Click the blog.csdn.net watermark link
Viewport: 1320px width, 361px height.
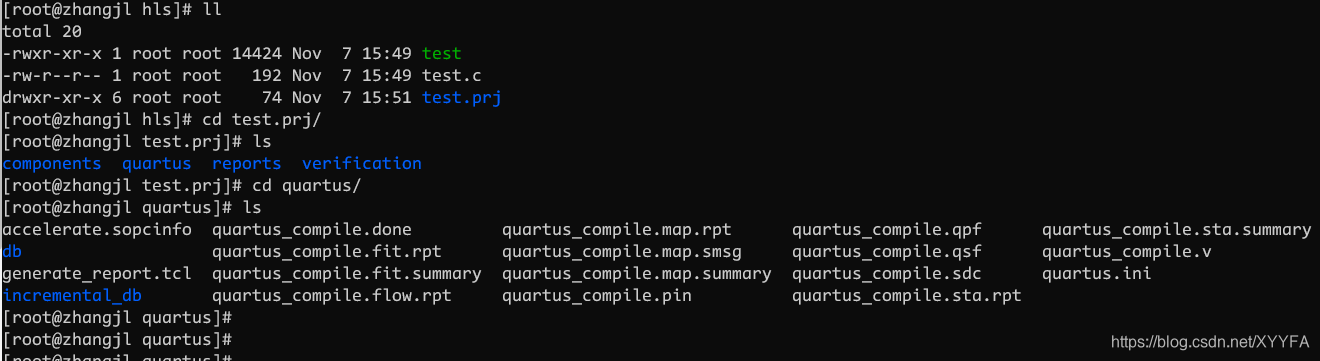click(1211, 342)
